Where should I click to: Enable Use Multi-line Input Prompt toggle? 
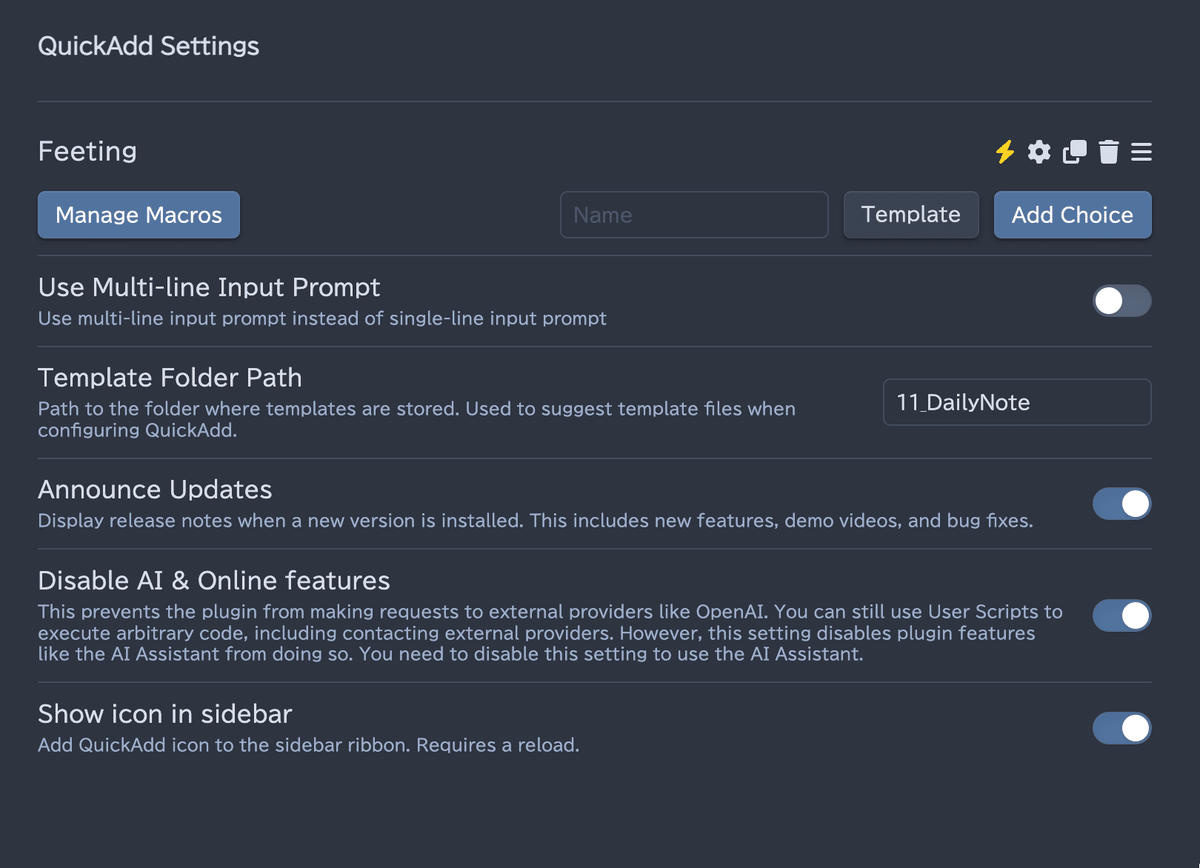pyautogui.click(x=1122, y=301)
